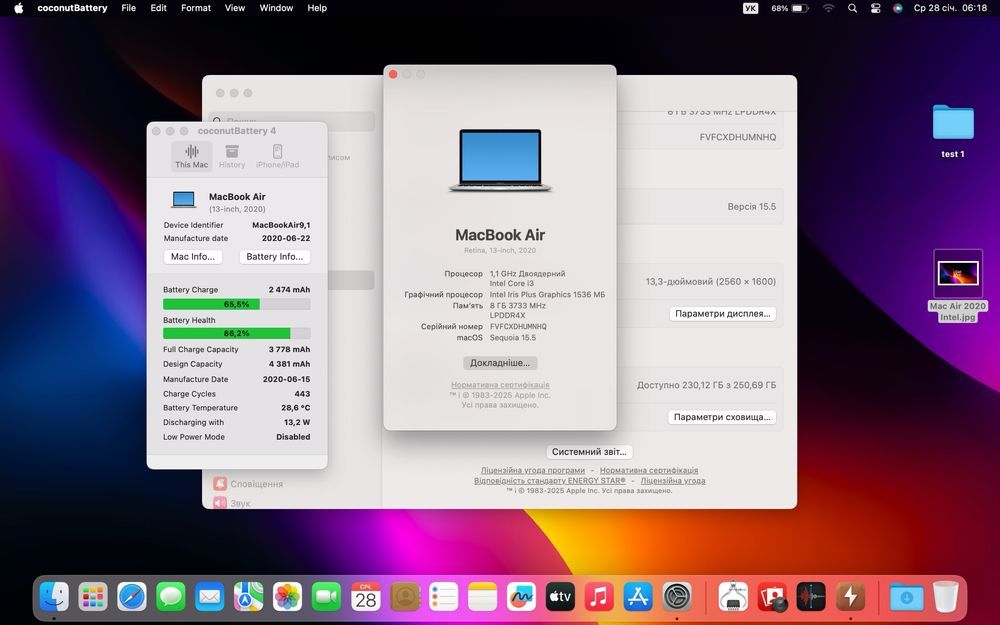Open the Window menu

(x=276, y=8)
